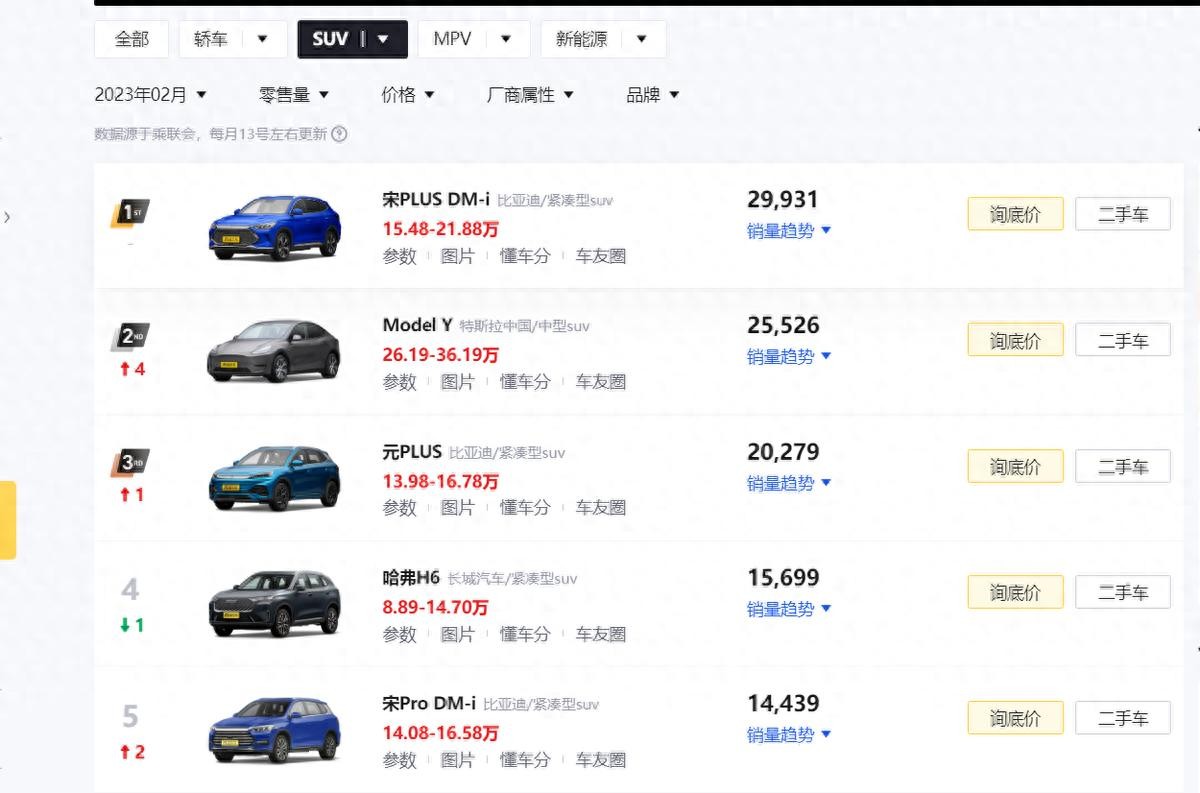Expand the 轿车 category dropdown arrow

[x=263, y=39]
